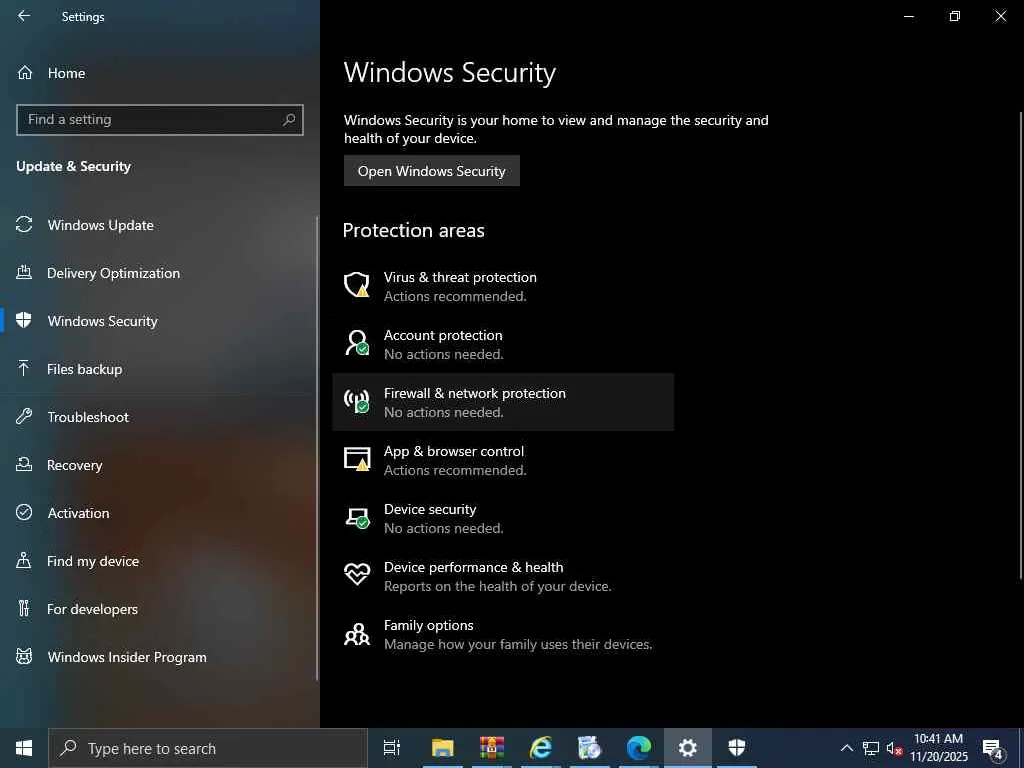Open Account protection area

tap(503, 344)
